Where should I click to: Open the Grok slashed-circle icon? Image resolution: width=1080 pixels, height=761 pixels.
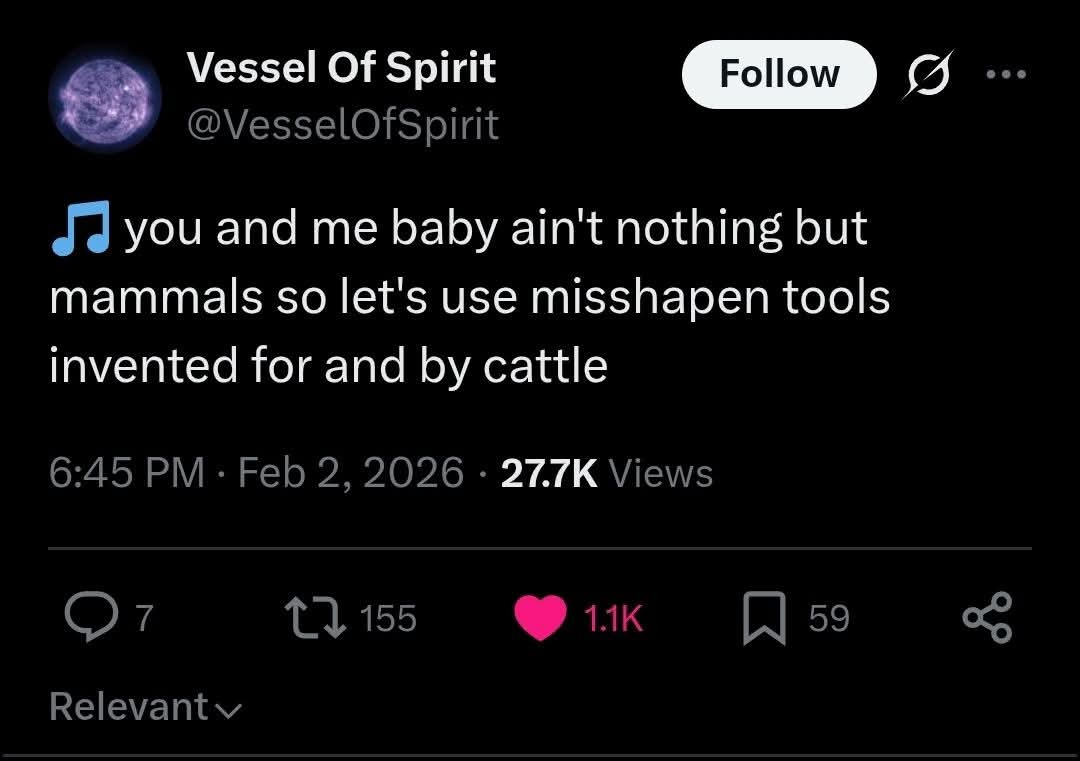[x=925, y=76]
